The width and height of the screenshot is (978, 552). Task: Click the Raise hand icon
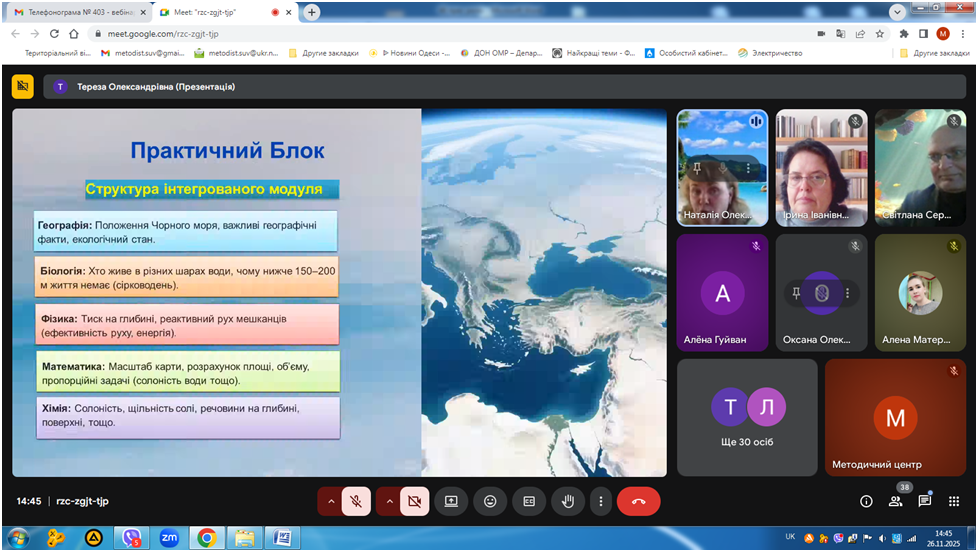(x=568, y=501)
